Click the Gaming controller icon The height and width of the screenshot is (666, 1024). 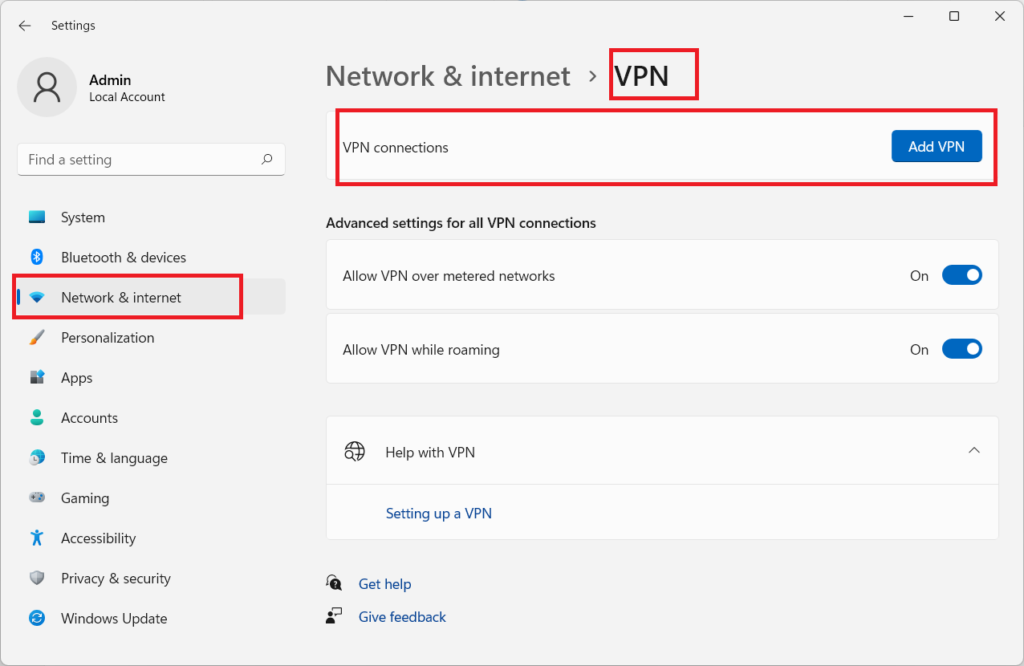37,498
